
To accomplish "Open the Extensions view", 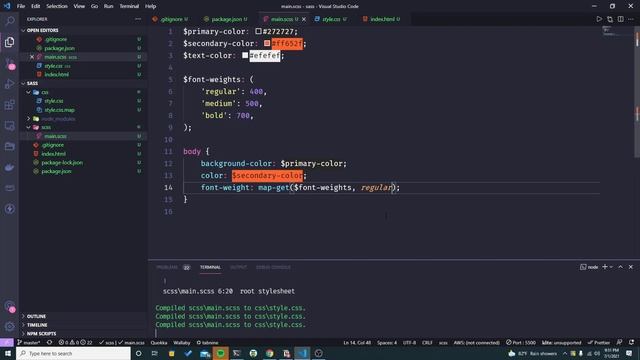I will tap(9, 104).
